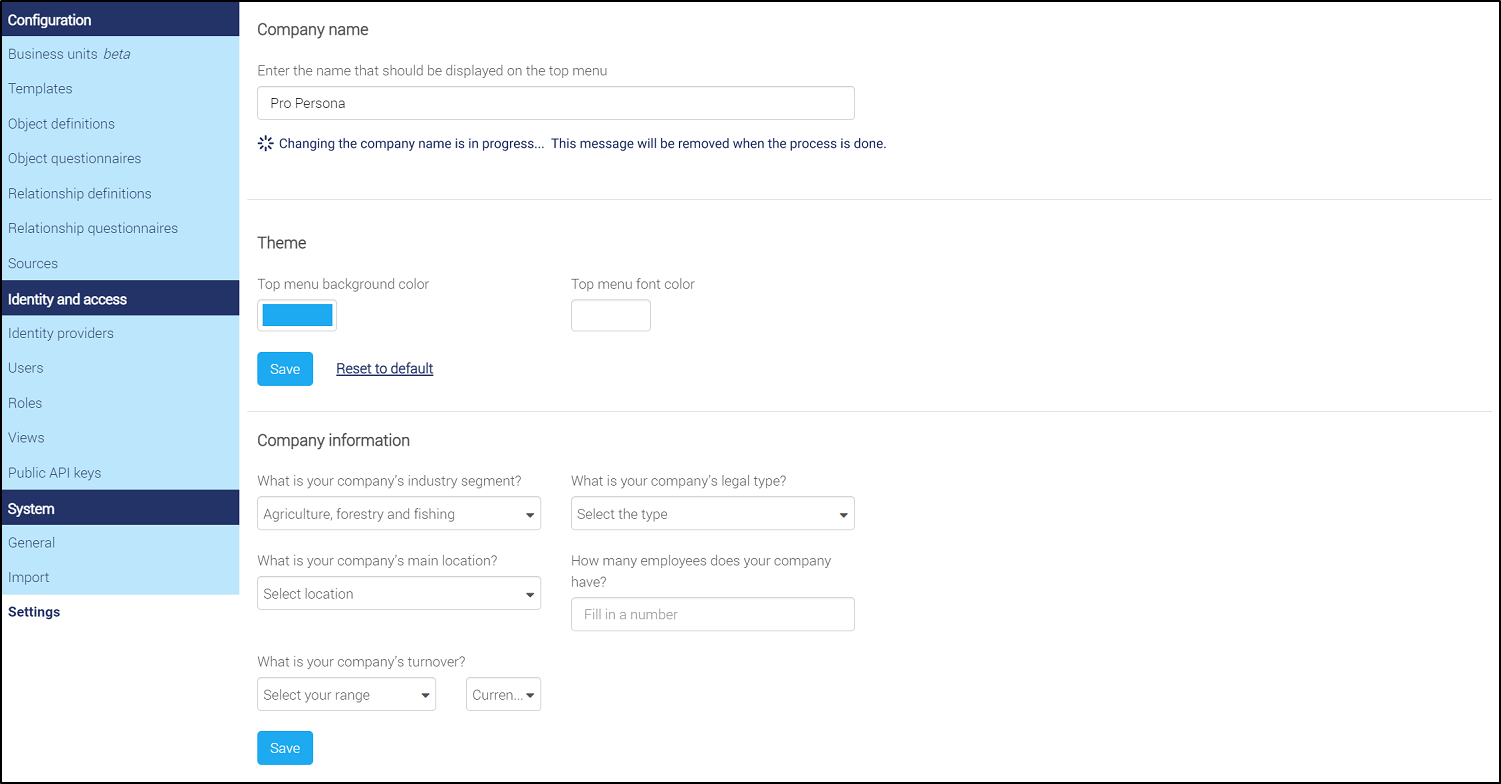Open industry segment dropdown
Screen dimensions: 1501x784
[399, 514]
